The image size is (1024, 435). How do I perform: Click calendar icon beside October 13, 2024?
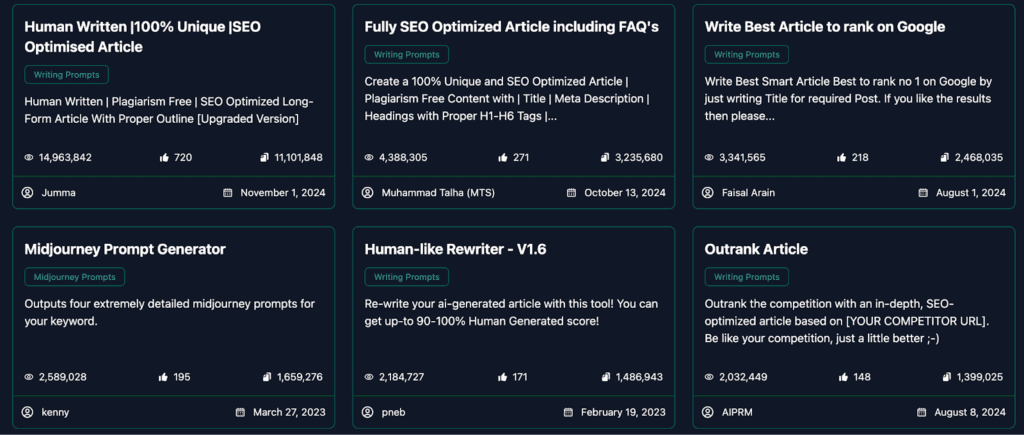(571, 192)
